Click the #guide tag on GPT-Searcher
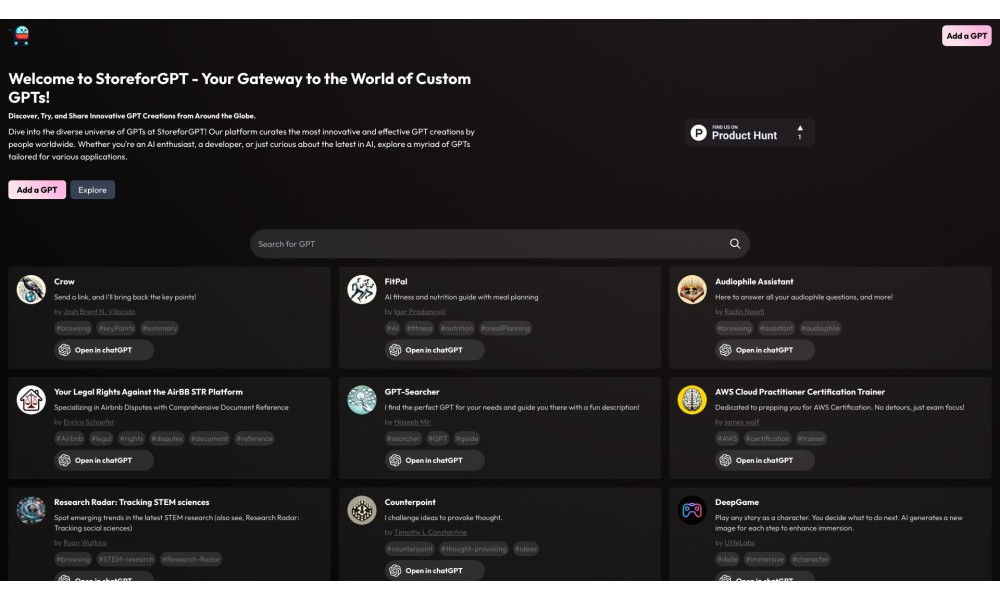The image size is (1000, 600). tap(467, 439)
